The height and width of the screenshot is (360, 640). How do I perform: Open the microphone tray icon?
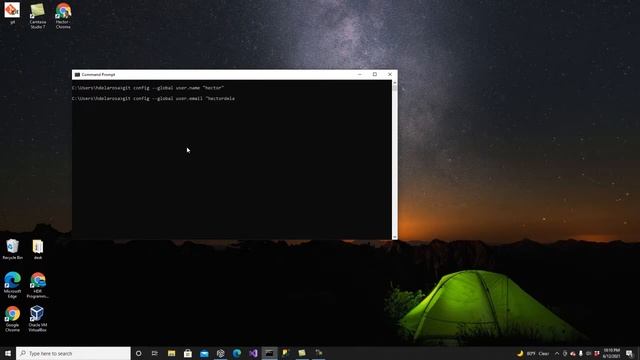pos(581,353)
